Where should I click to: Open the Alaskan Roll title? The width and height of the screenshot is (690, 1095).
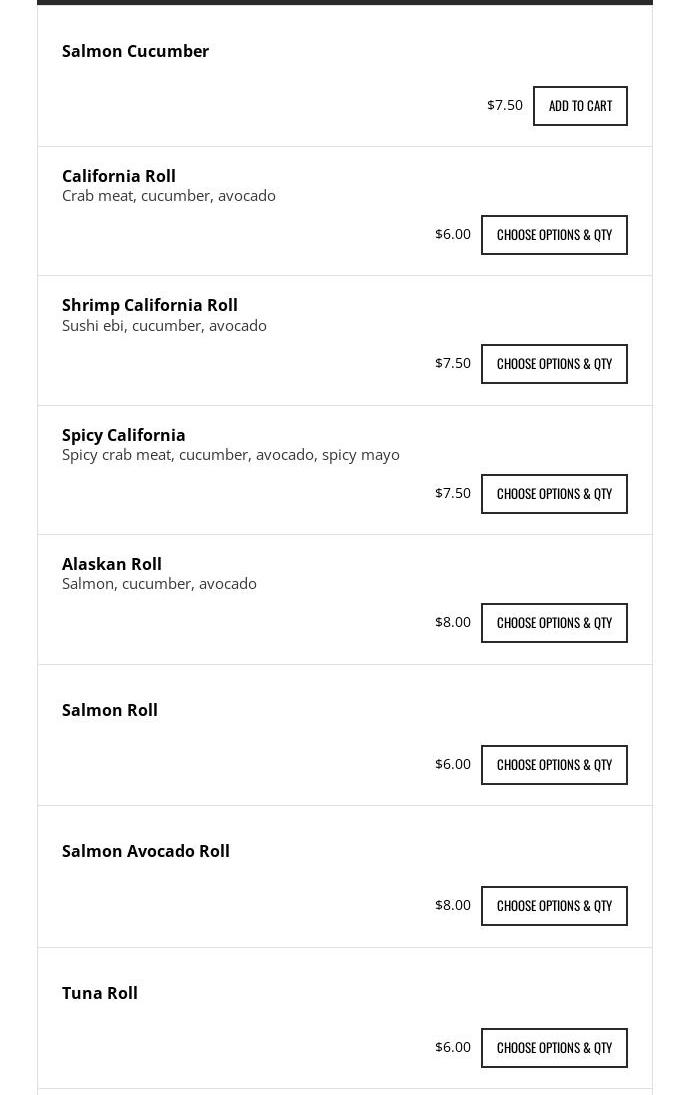coord(112,564)
